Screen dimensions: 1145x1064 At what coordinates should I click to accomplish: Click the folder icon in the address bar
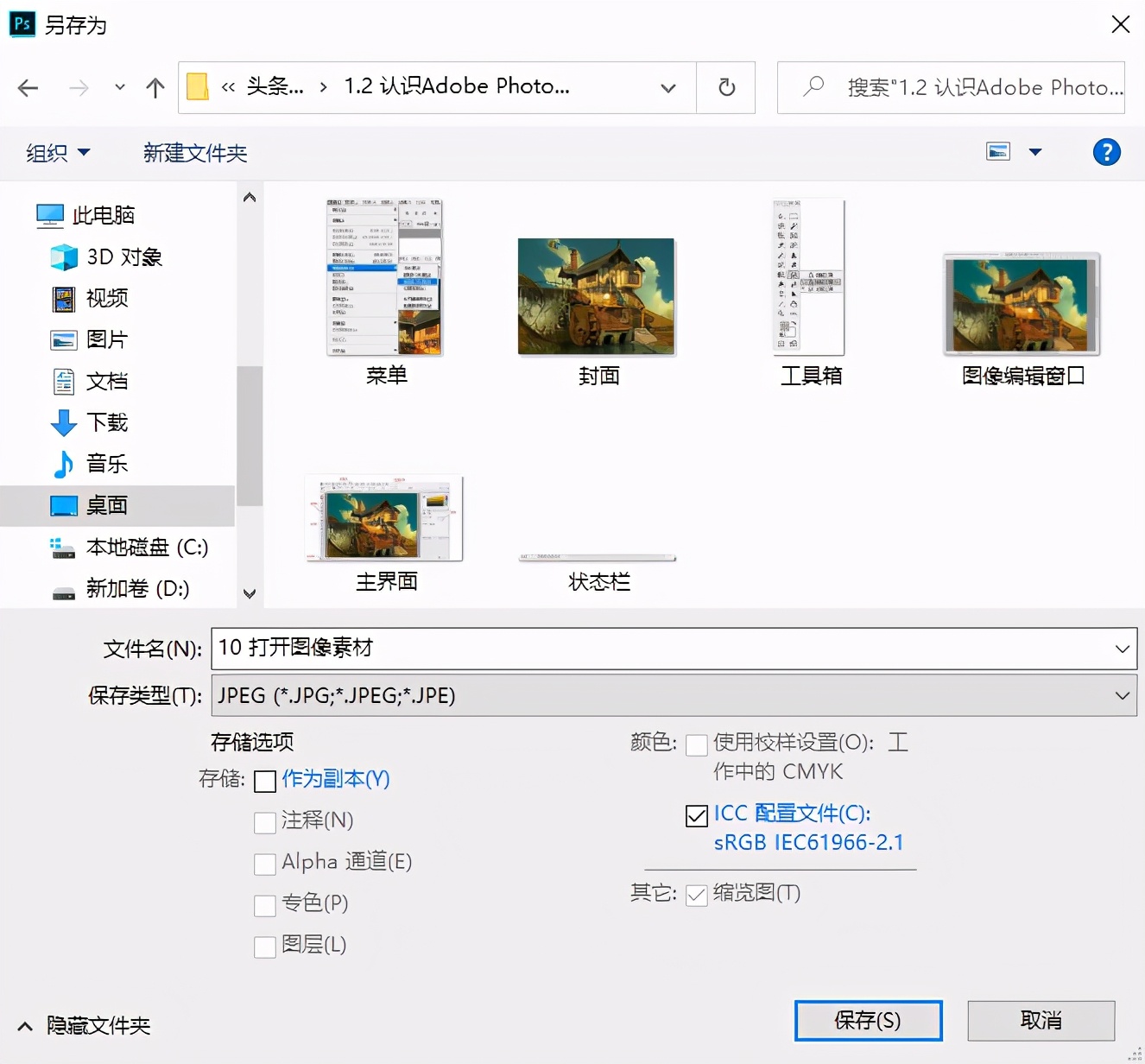197,86
